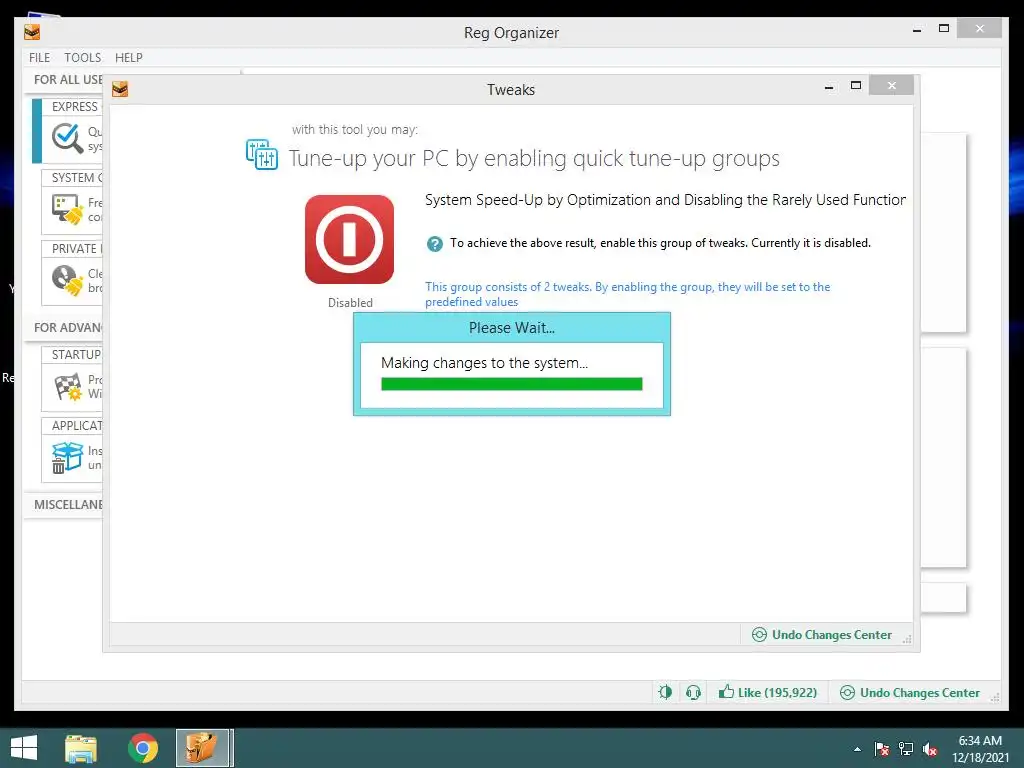Click the Like thumbs-up icon
Screen dimensions: 1024x768
(x=726, y=692)
